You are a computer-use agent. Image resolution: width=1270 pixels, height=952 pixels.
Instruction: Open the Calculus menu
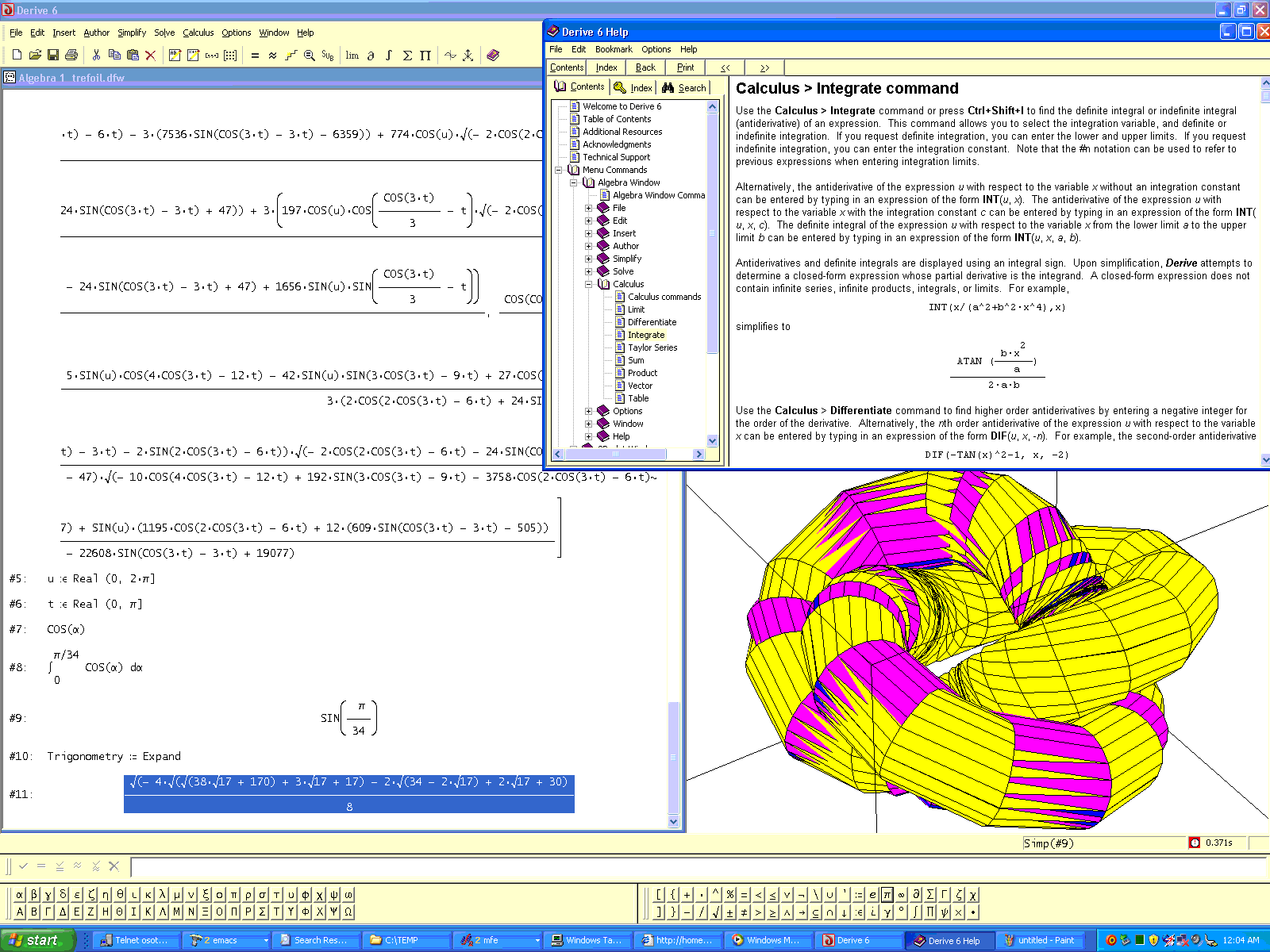click(198, 33)
